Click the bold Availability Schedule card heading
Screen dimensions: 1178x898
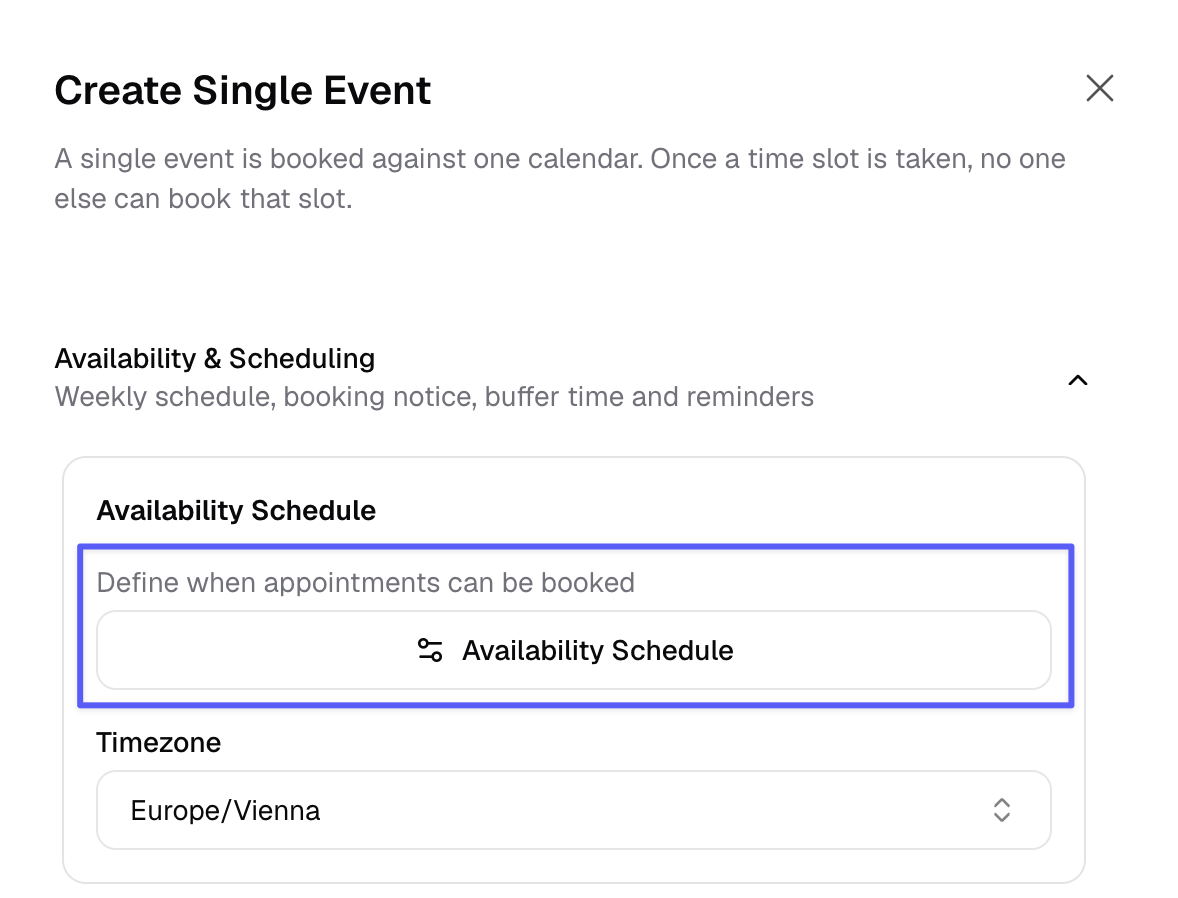pos(236,510)
